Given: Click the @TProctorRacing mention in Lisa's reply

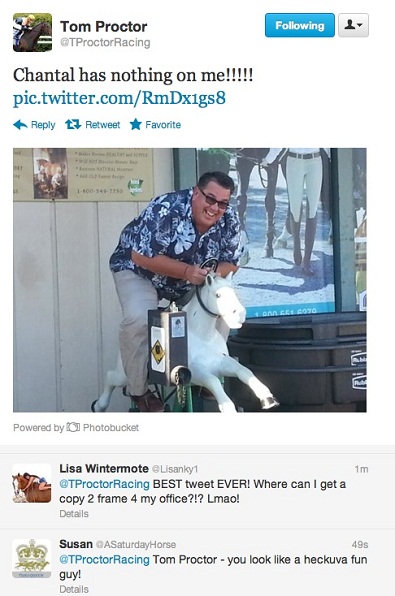Looking at the screenshot, I should click(x=105, y=484).
